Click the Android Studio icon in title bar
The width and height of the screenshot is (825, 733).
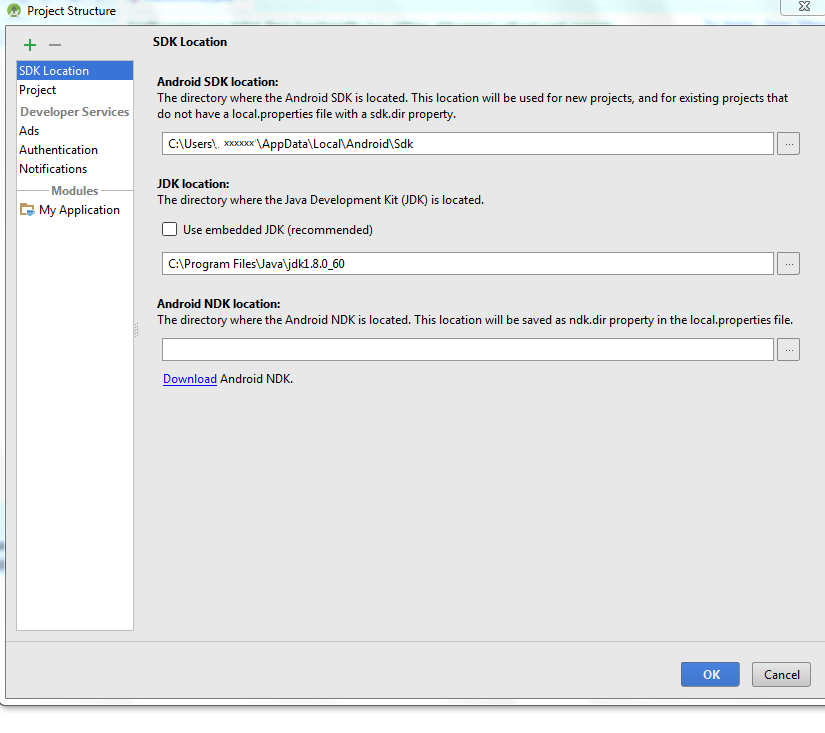(x=12, y=9)
